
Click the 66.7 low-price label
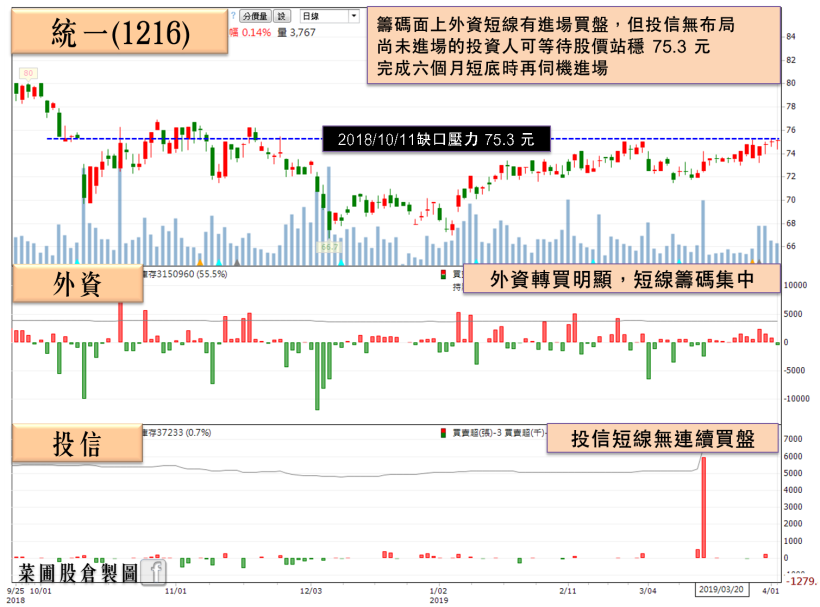pos(329,247)
